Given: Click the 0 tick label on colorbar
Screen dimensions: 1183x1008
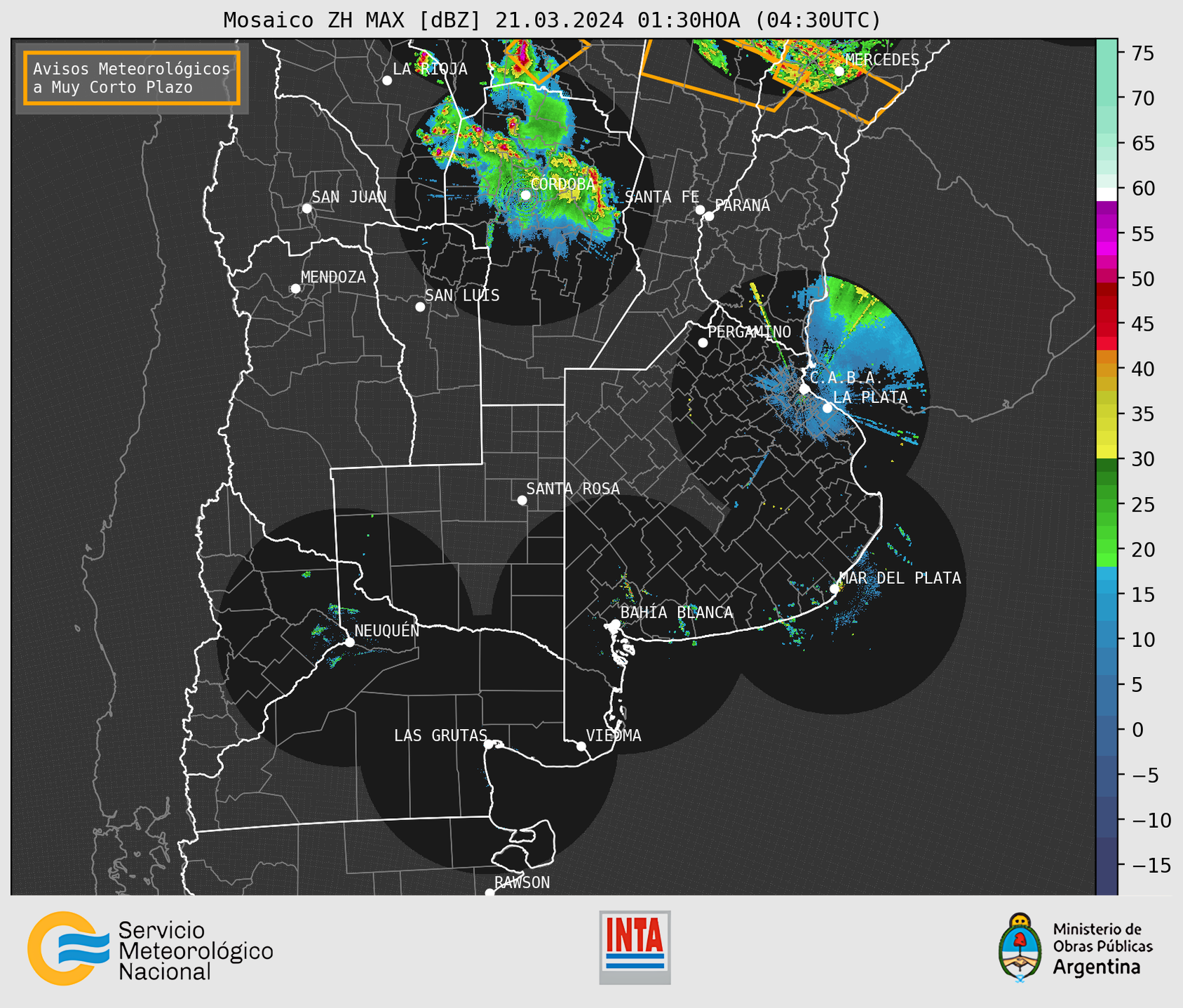Looking at the screenshot, I should (1137, 730).
